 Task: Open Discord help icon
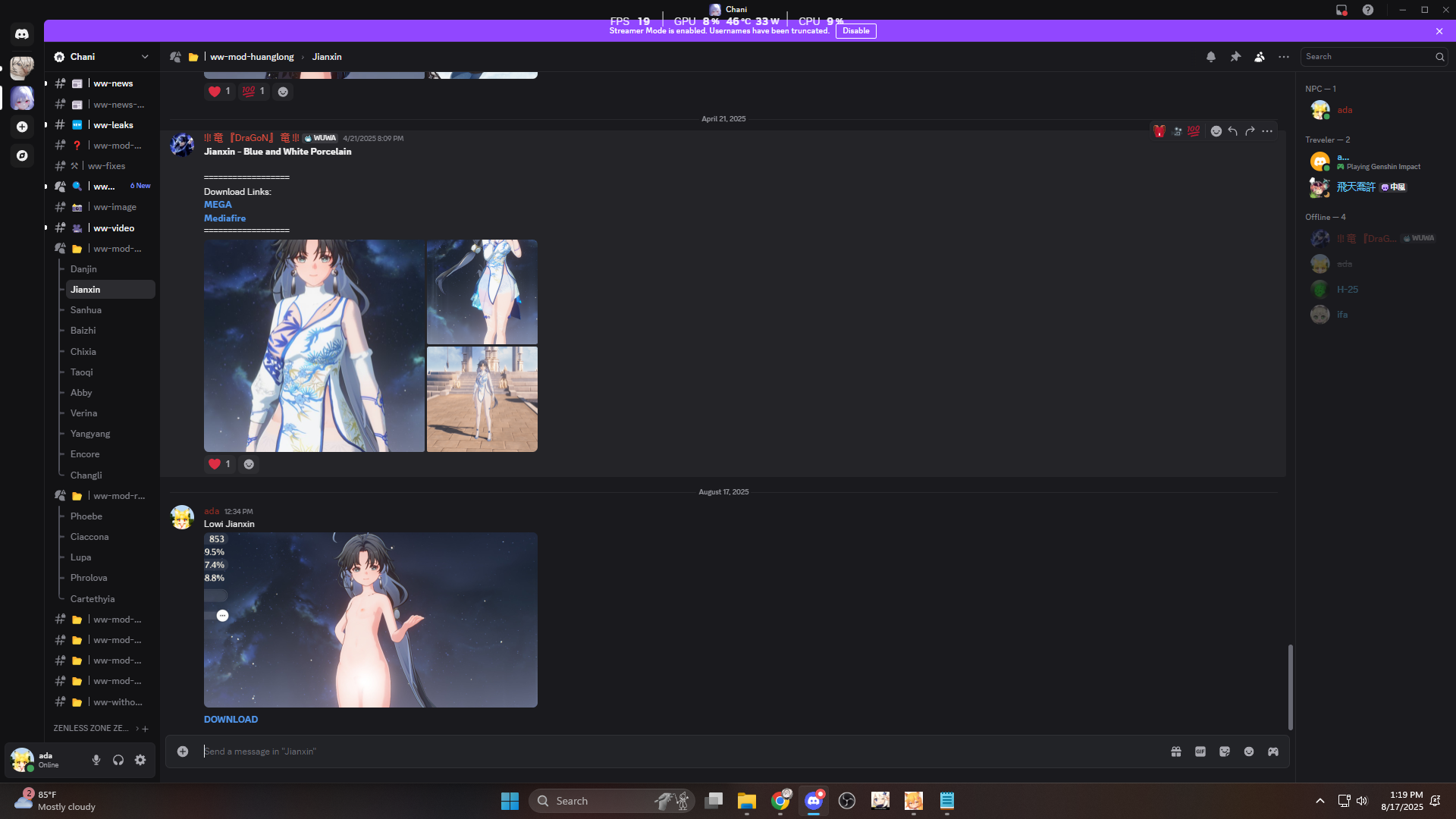(x=1368, y=10)
